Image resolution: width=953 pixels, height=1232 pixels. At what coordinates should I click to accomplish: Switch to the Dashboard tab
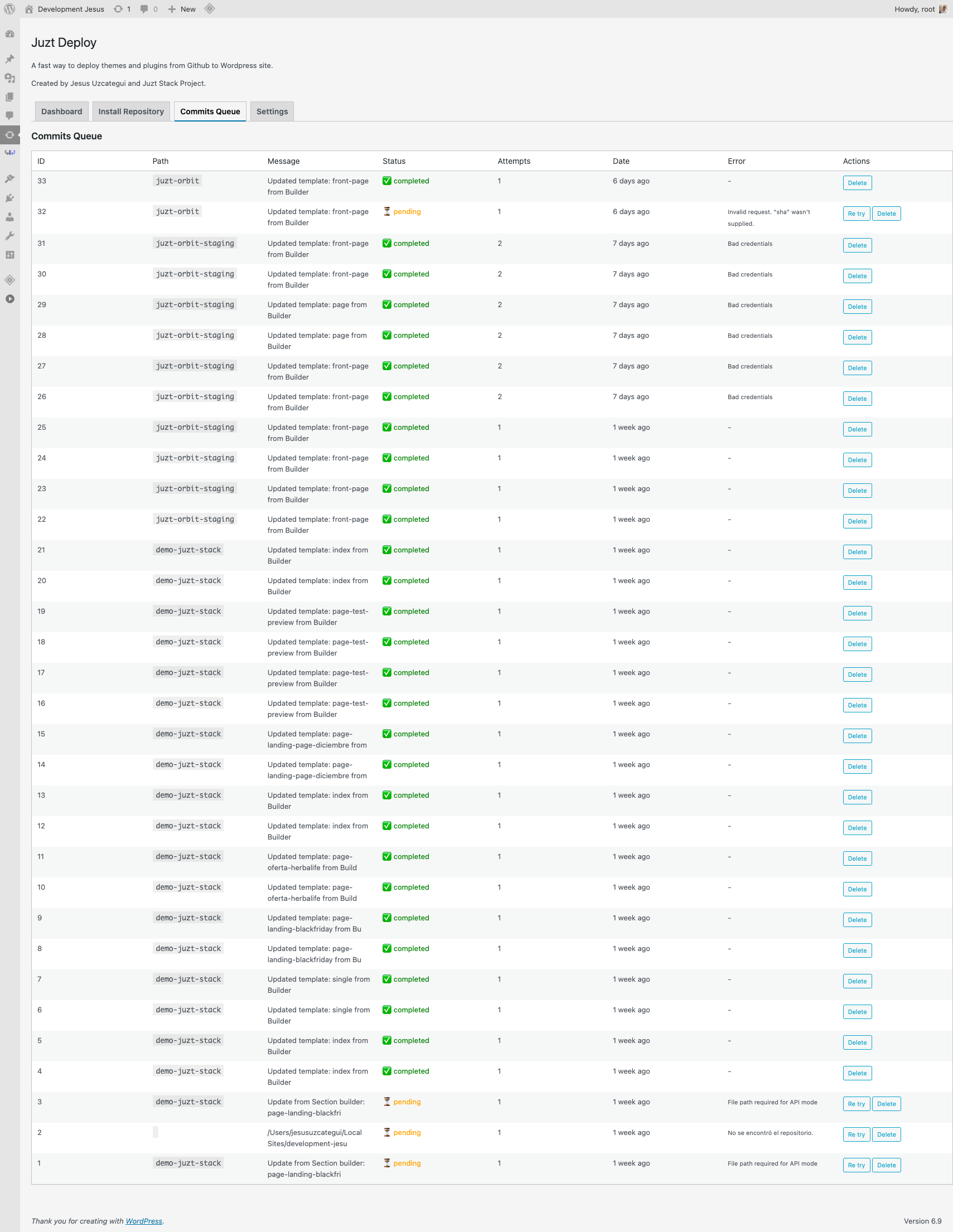[x=61, y=111]
